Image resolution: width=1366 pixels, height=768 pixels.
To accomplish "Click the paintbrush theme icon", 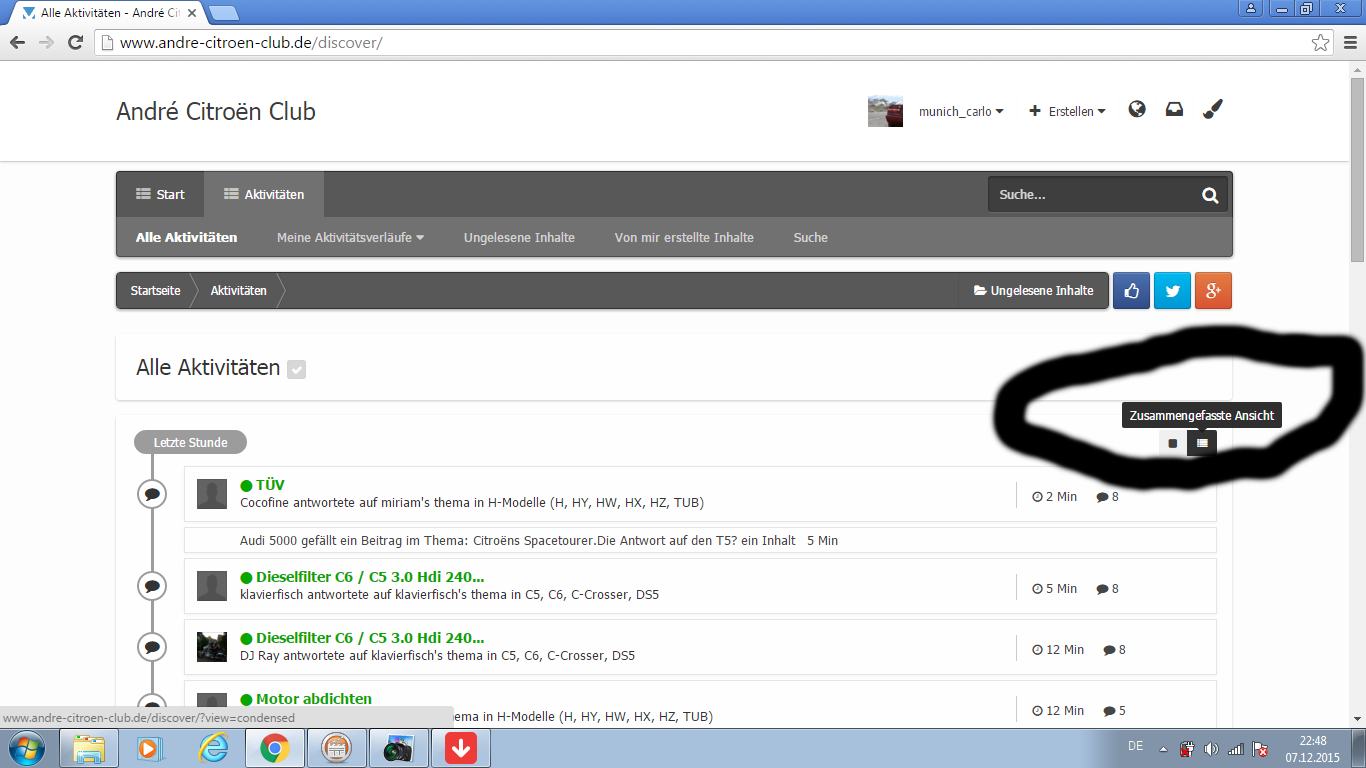I will (1213, 110).
